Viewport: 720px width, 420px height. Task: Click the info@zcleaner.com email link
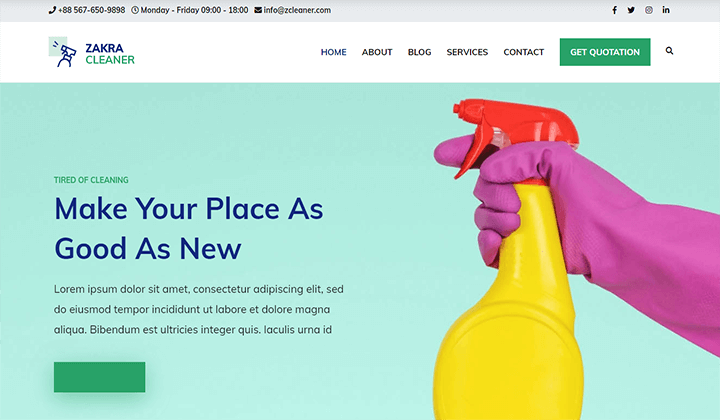[297, 10]
